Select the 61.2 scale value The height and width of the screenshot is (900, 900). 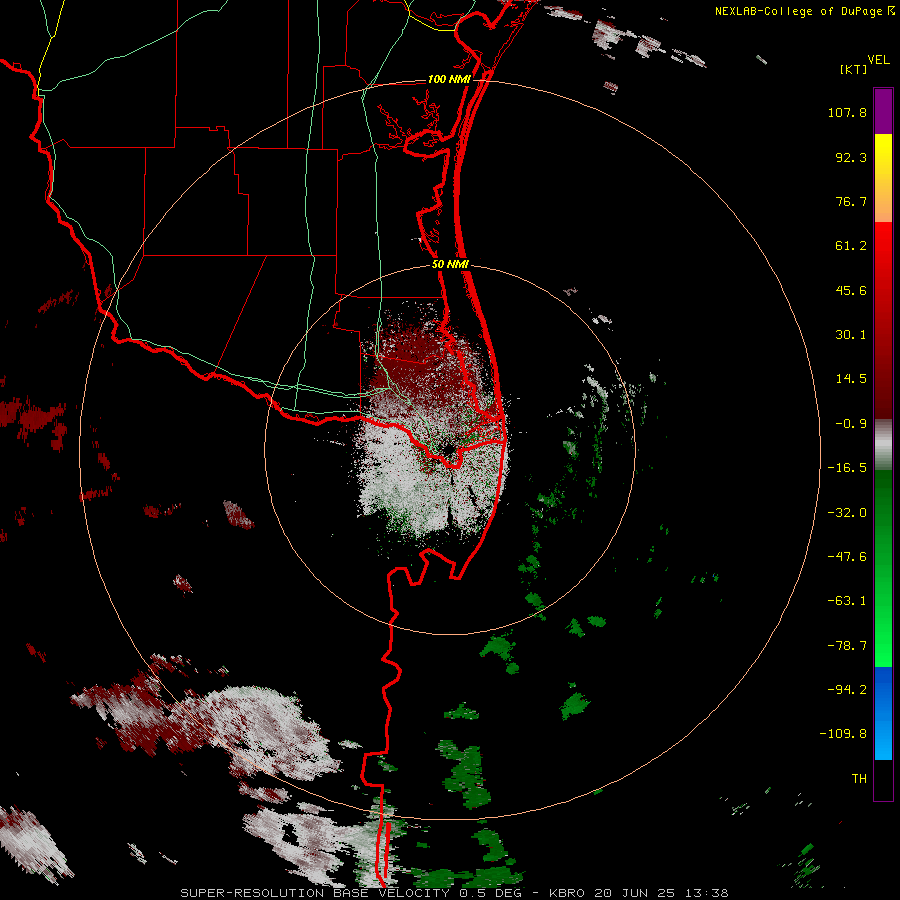point(851,246)
